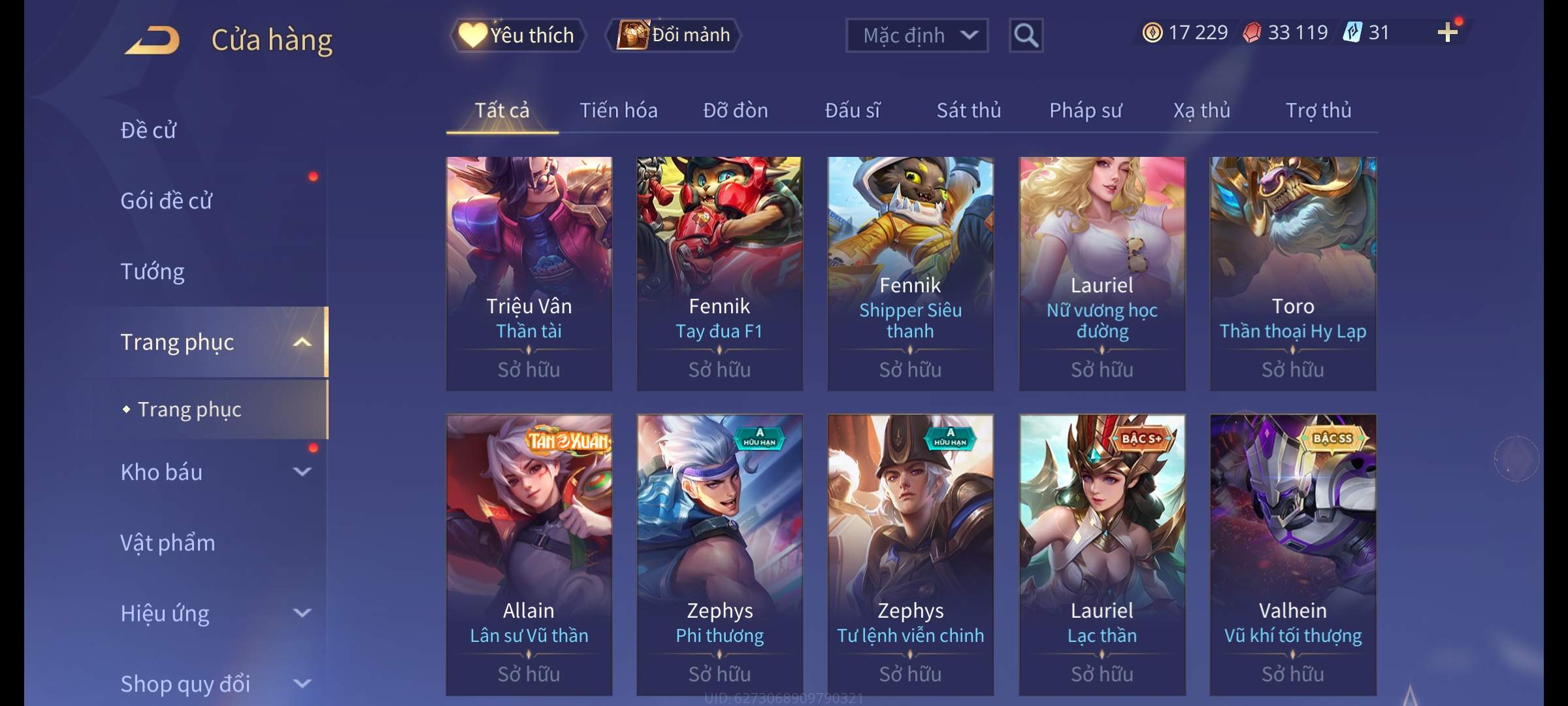
Task: Select Toro Thần thoại Hy Lạp skin card
Action: (1293, 274)
